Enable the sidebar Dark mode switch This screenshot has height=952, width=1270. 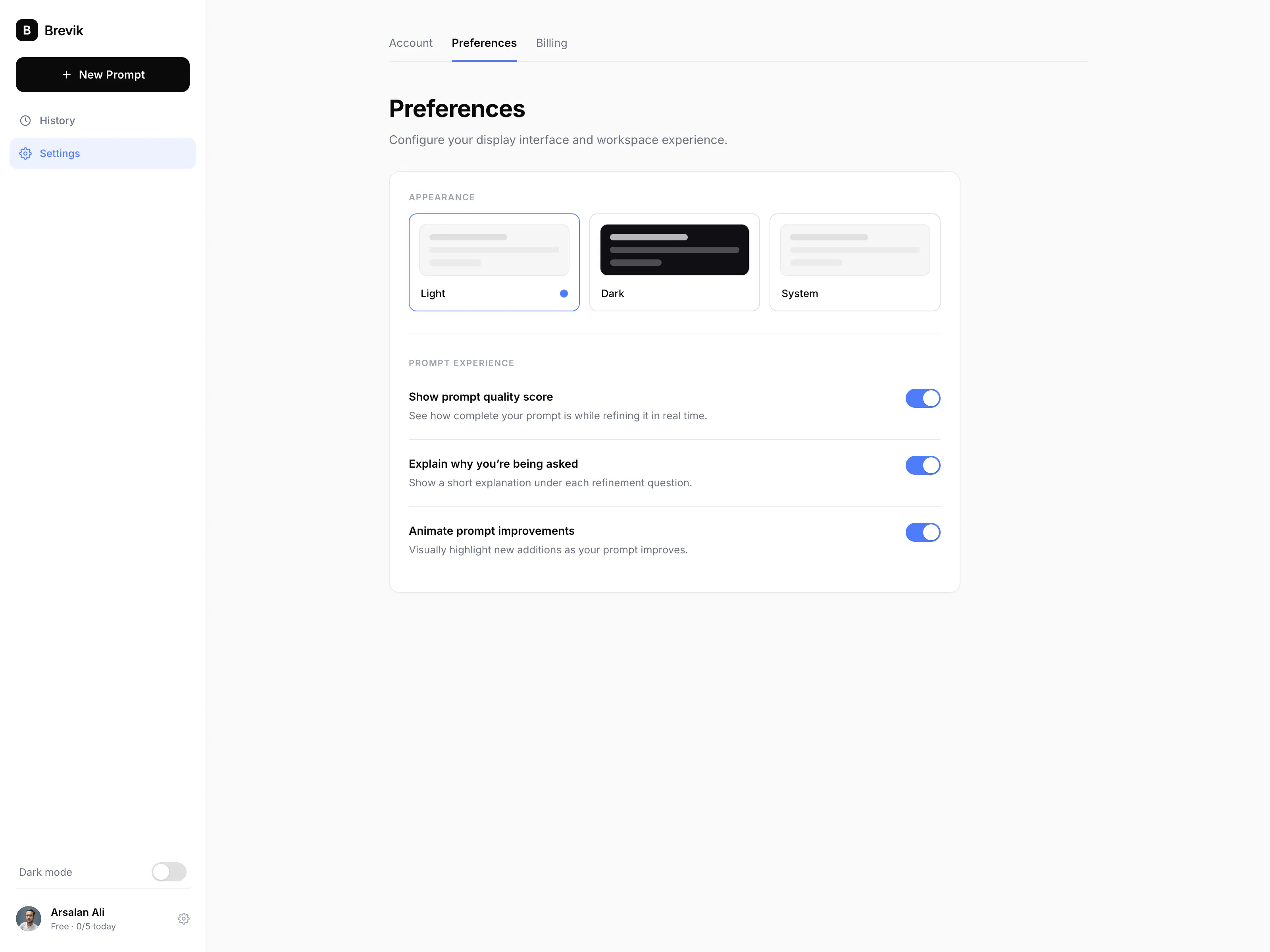(169, 871)
